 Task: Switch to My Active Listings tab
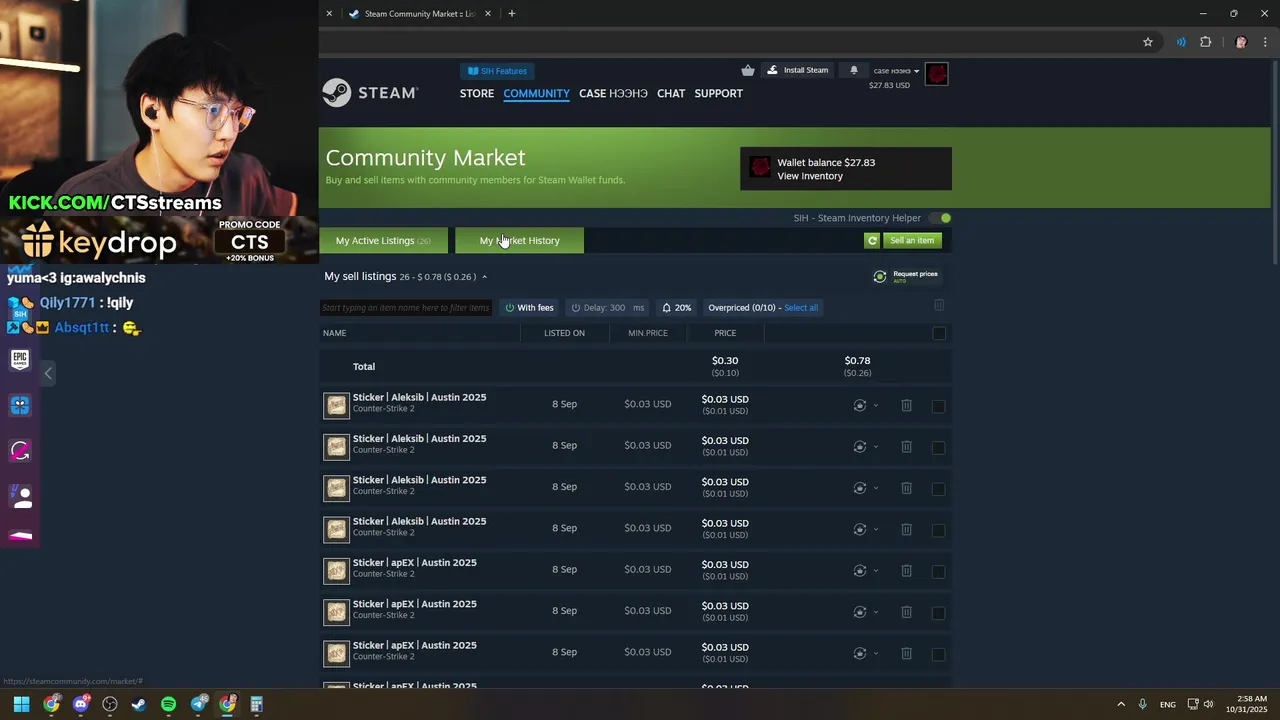(x=384, y=240)
